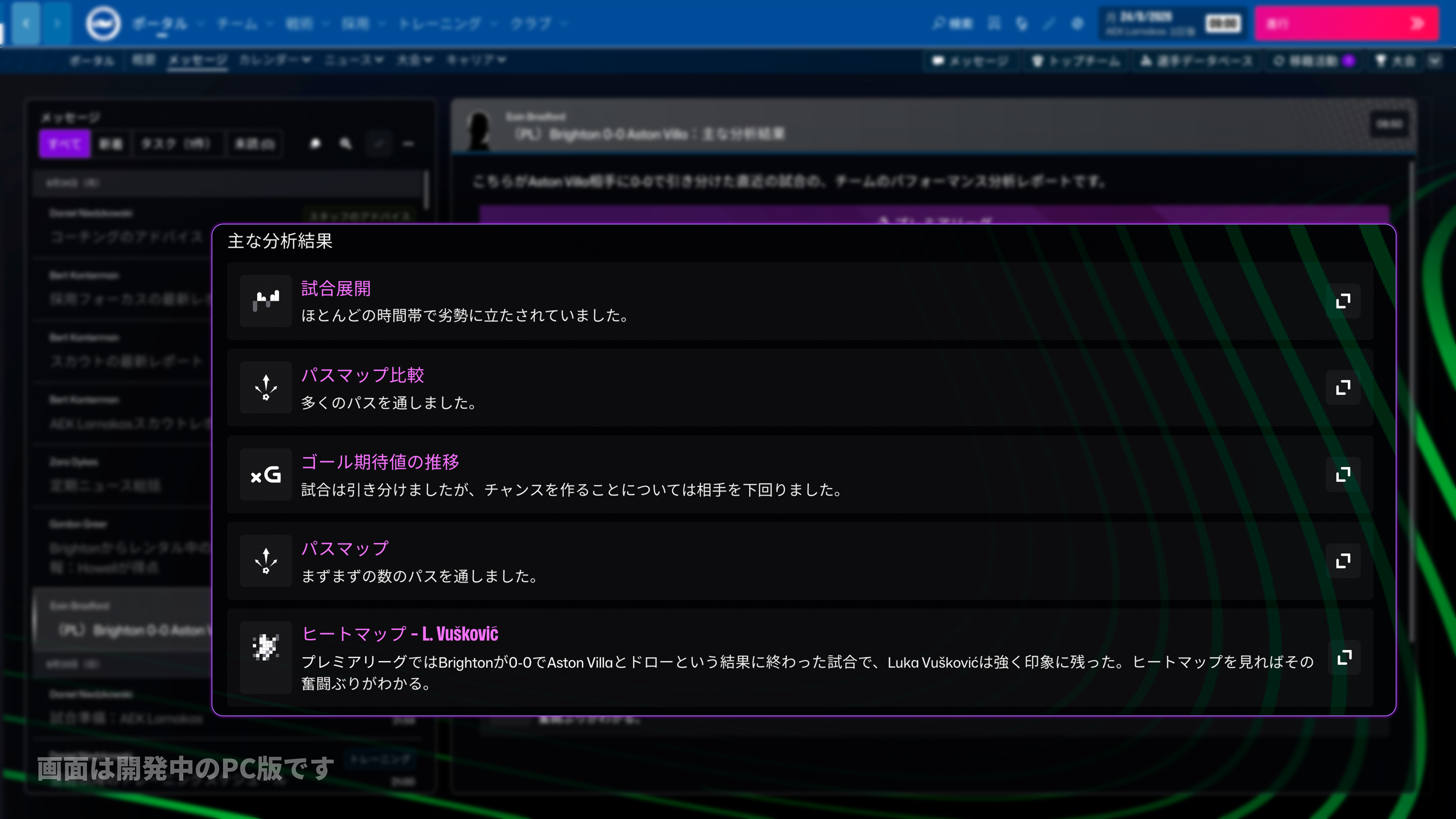Click the xG icon for ゴール期待値の推移

[266, 474]
